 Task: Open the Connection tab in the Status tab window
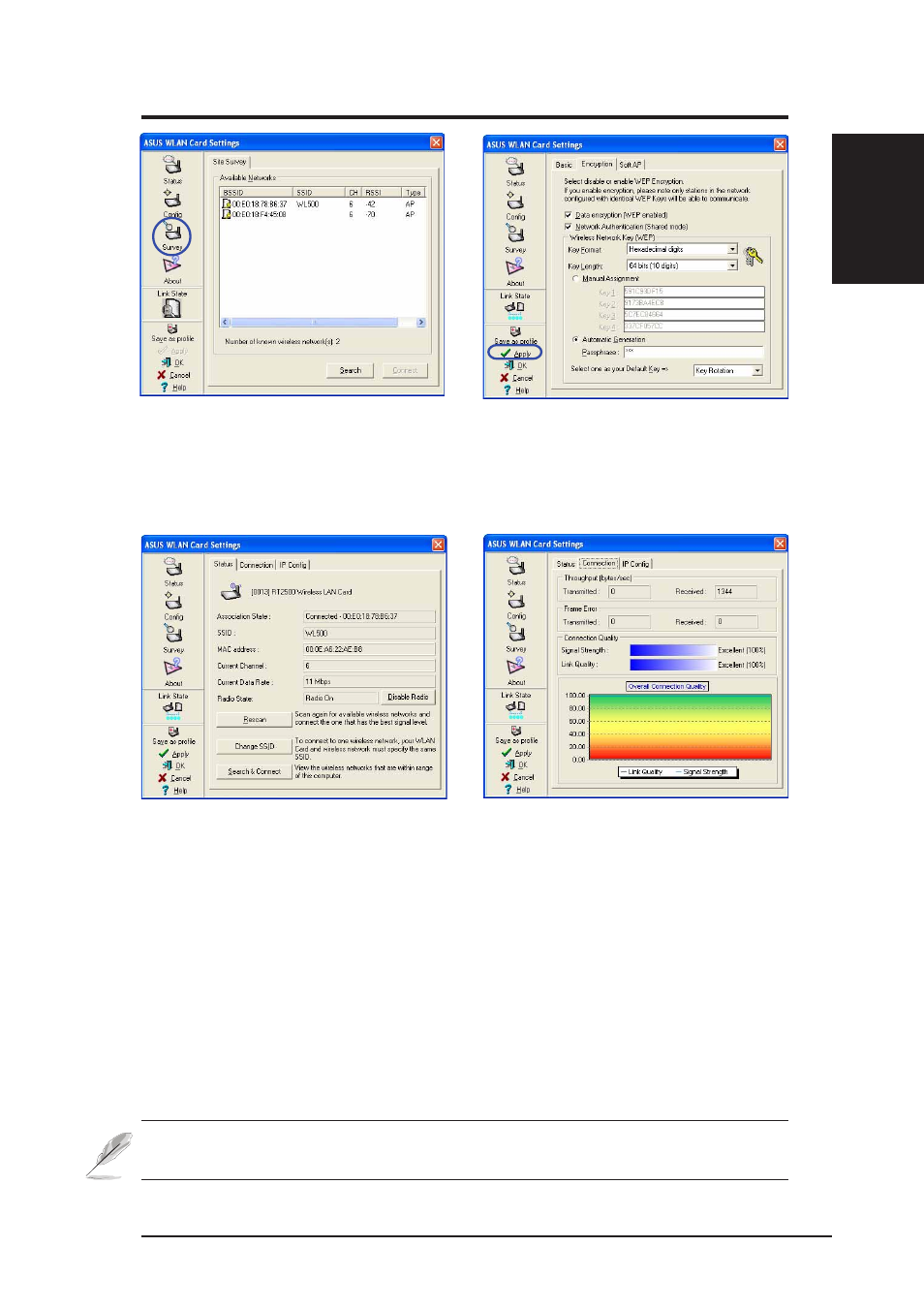tap(257, 565)
